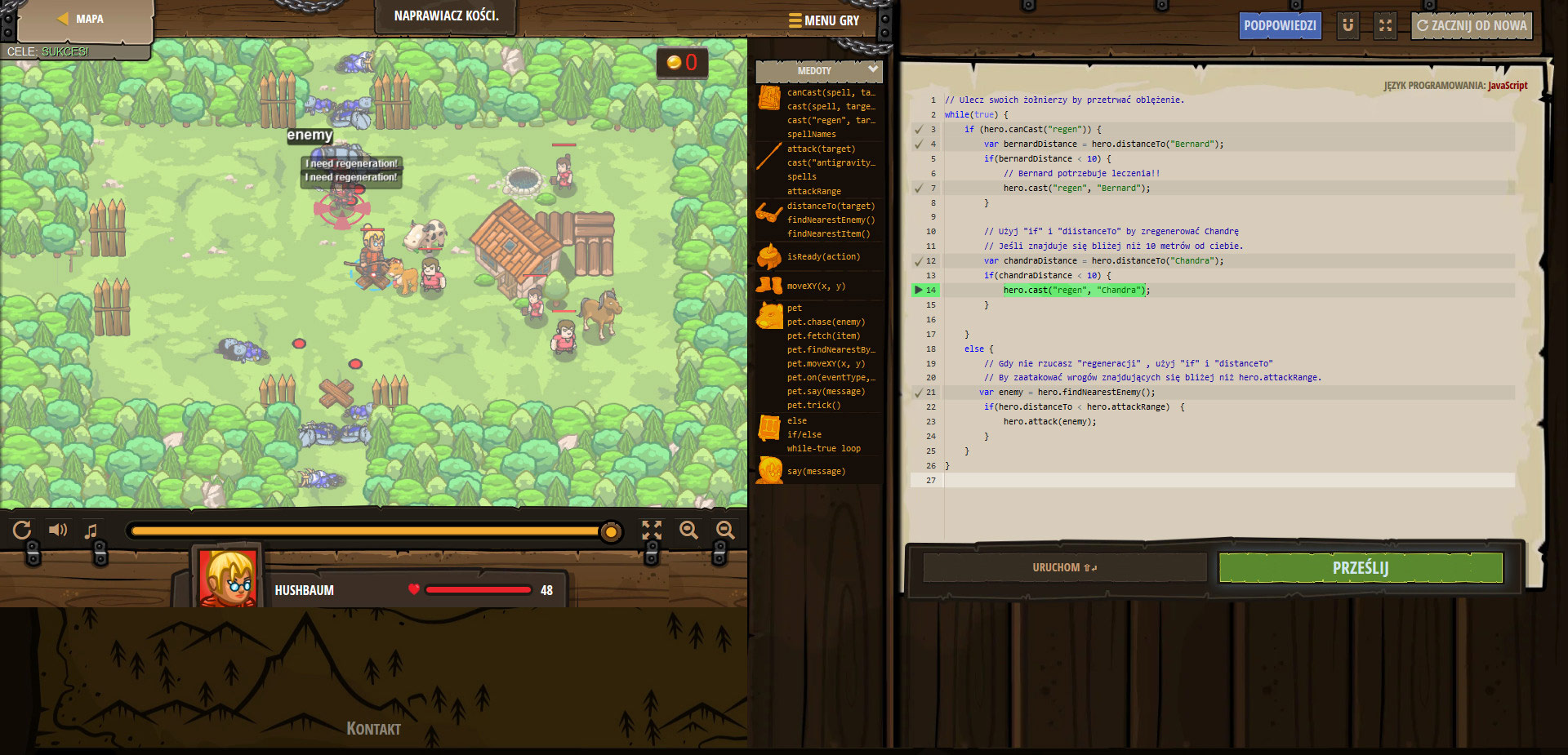
Task: Zoom in on the game map
Action: (x=688, y=531)
